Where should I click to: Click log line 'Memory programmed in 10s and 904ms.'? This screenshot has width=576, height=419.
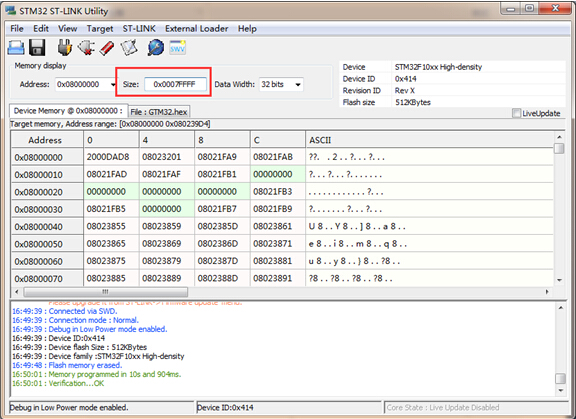(97, 374)
